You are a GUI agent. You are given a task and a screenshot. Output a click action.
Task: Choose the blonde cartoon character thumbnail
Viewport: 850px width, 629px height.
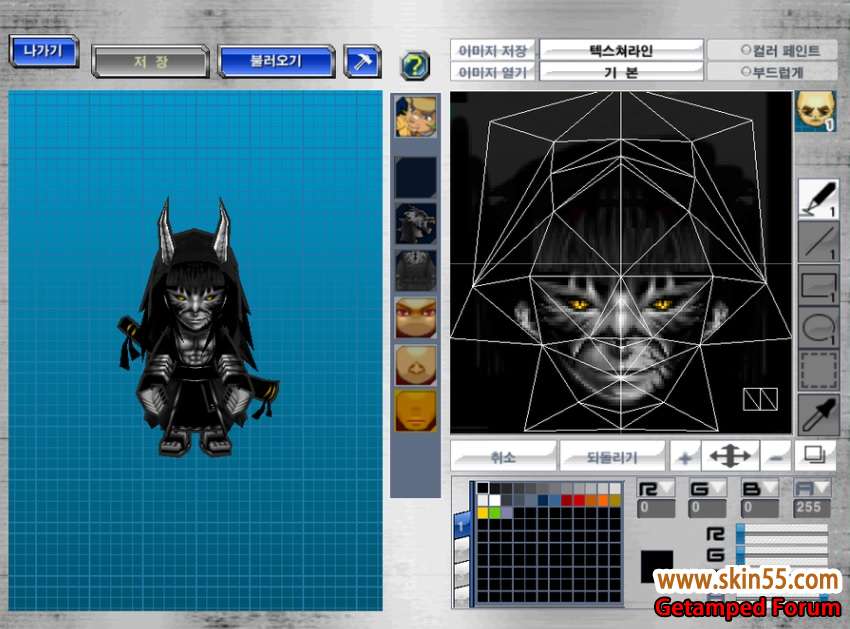tap(416, 117)
